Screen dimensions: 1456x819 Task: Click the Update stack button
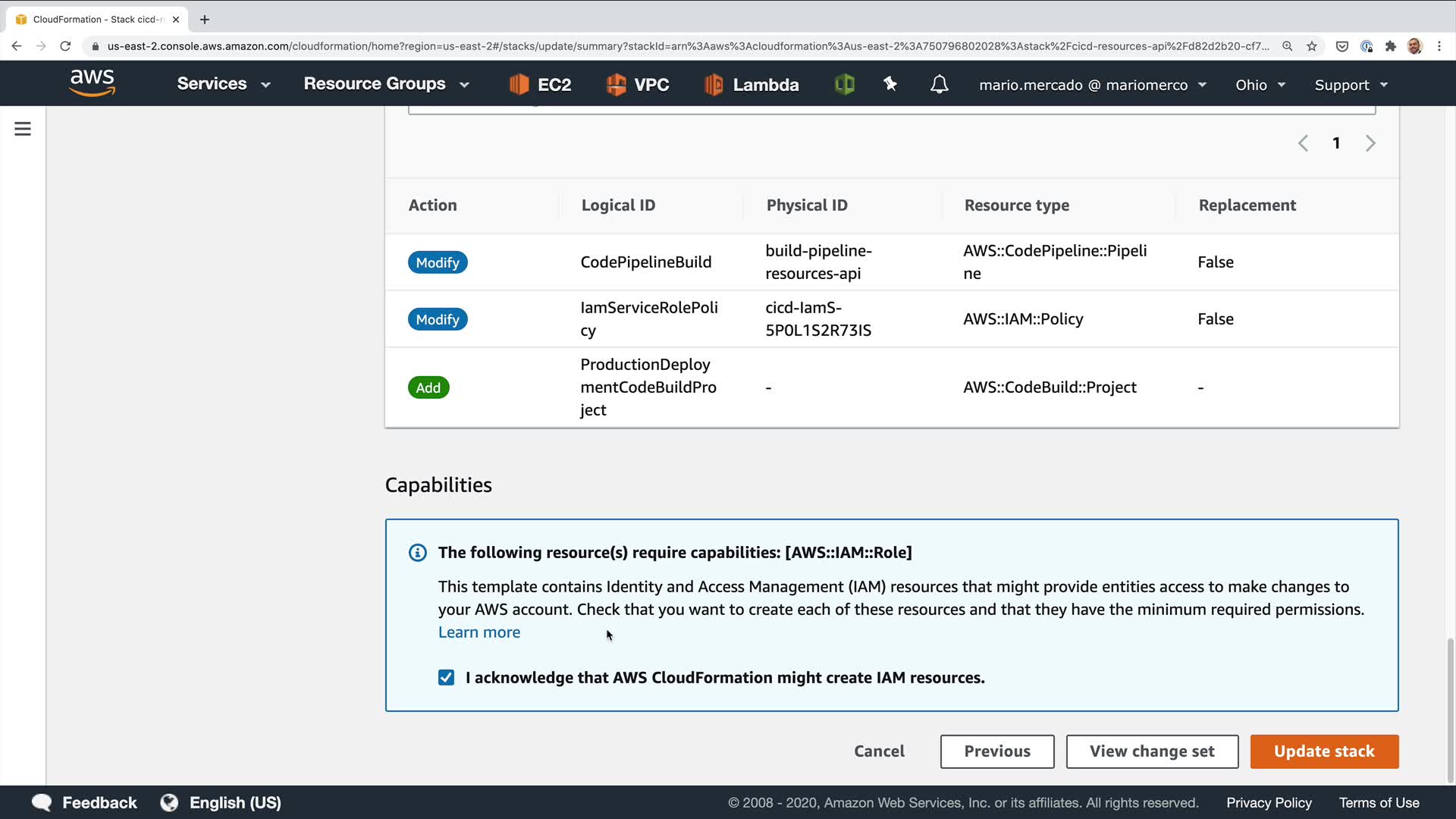point(1324,752)
